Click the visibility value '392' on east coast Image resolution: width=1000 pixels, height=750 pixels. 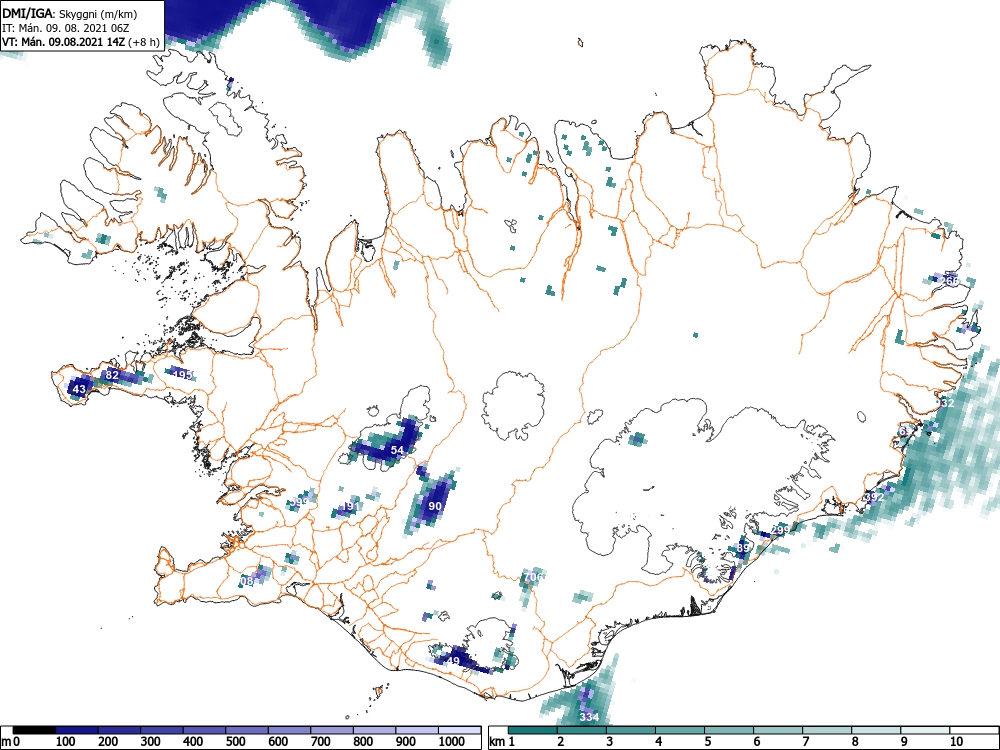click(875, 496)
